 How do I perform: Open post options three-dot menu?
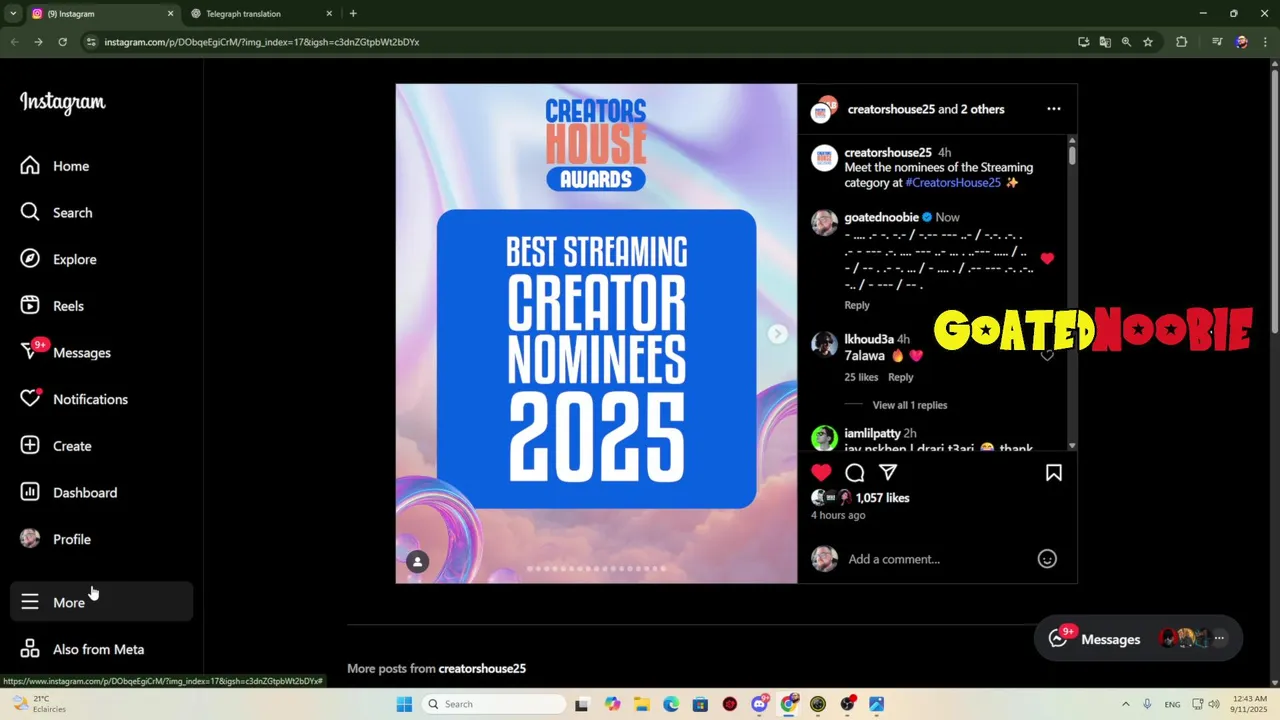pos(1053,109)
